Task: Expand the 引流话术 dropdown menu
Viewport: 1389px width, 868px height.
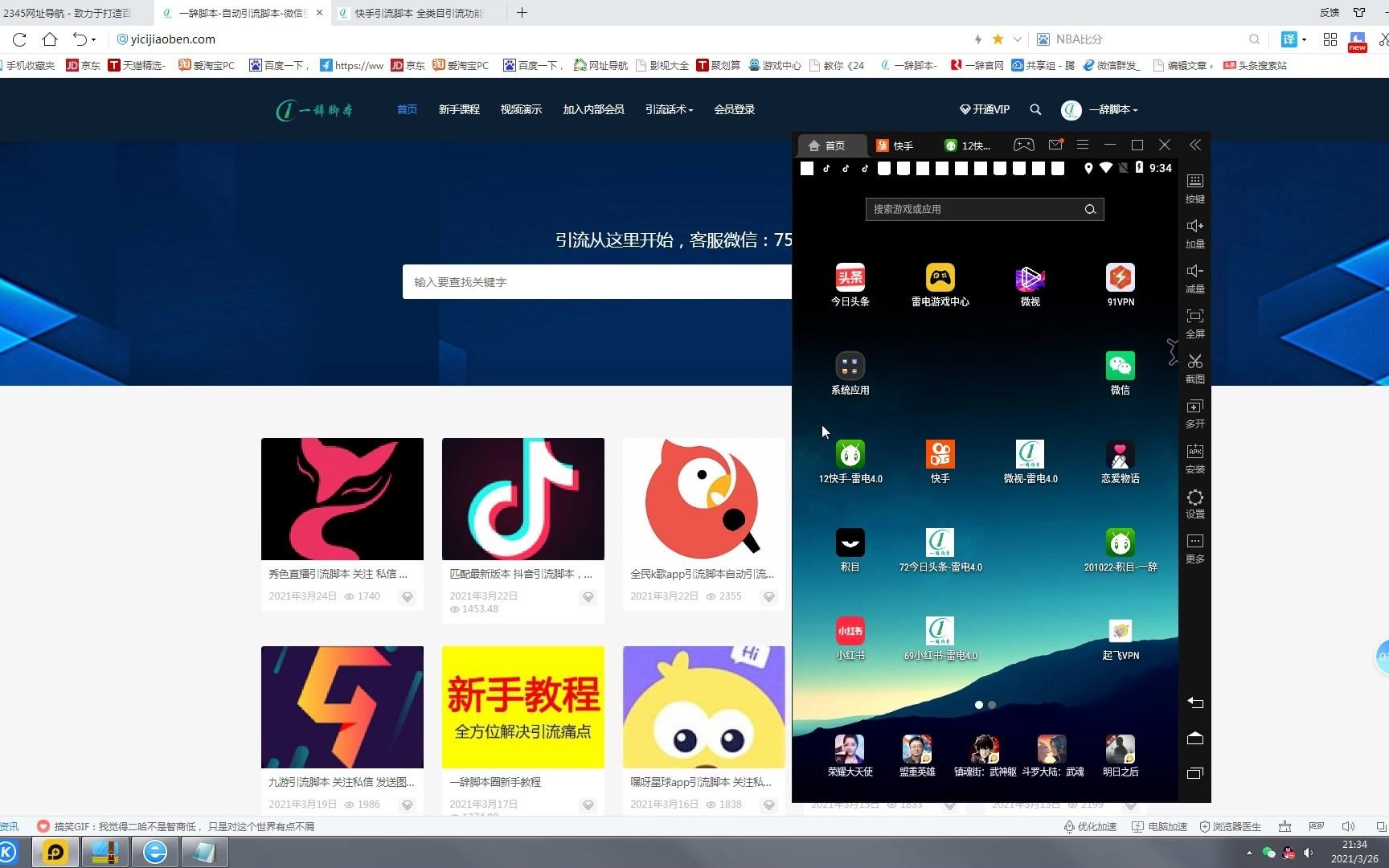Action: [x=669, y=109]
